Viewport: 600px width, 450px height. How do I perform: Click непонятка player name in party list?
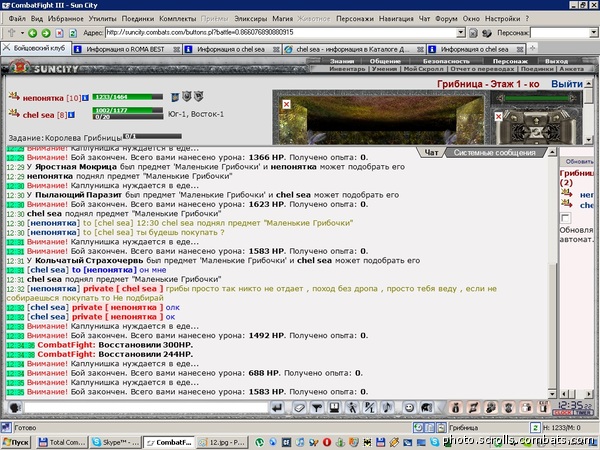(43, 98)
